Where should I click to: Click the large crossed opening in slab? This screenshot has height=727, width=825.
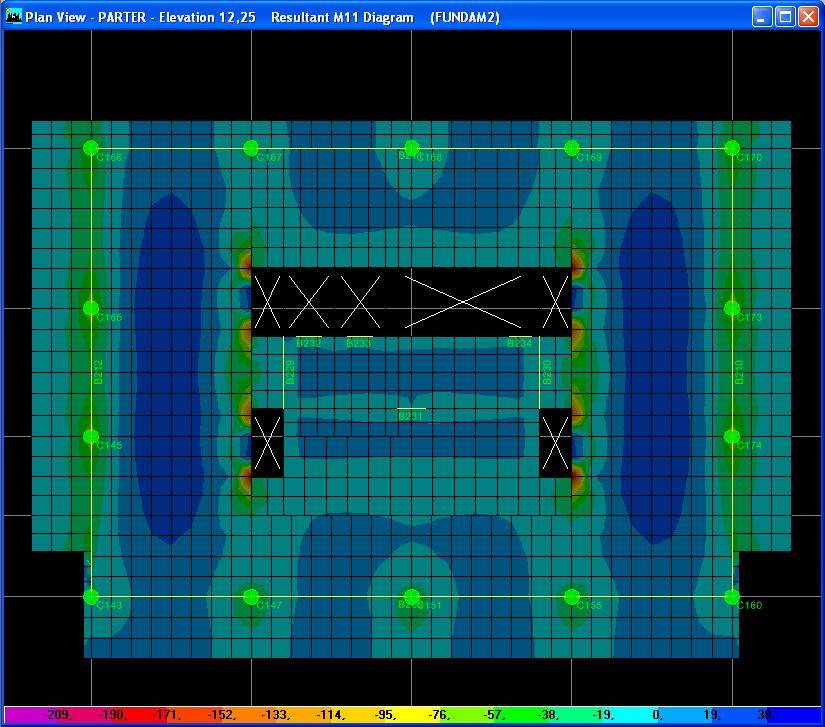[463, 302]
